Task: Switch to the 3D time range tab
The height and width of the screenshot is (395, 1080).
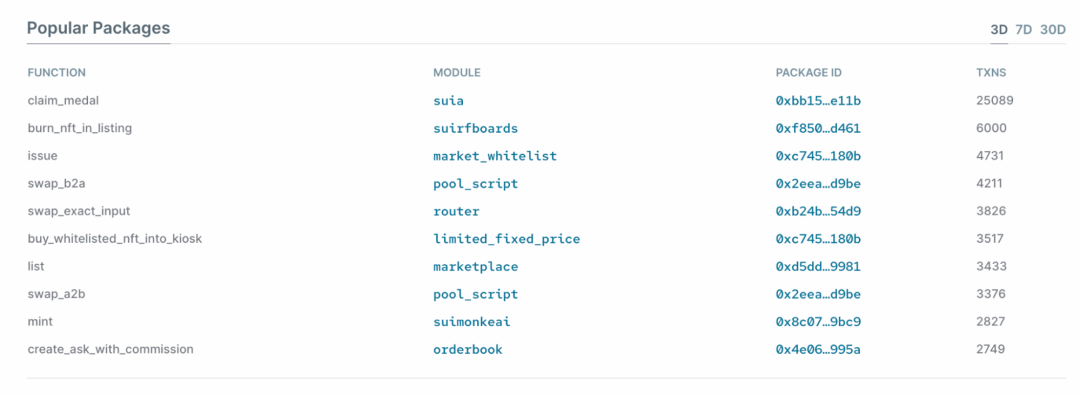Action: (999, 30)
